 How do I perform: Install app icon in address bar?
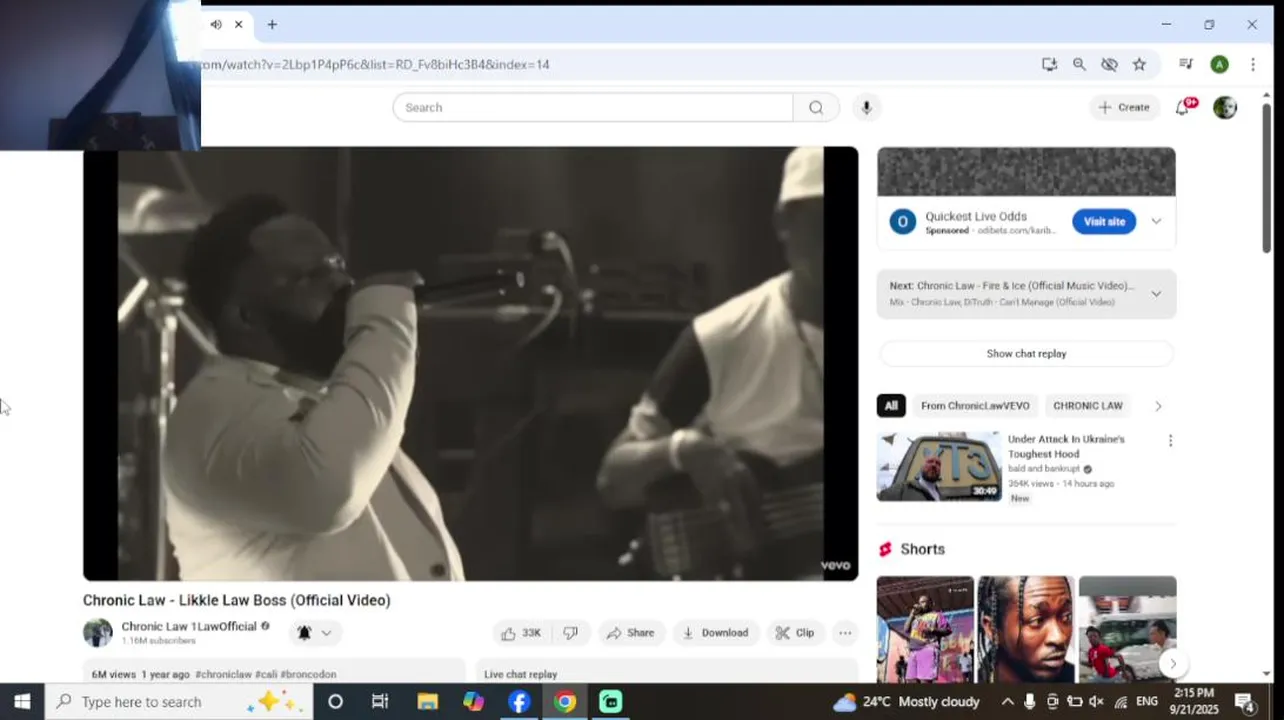[1049, 64]
